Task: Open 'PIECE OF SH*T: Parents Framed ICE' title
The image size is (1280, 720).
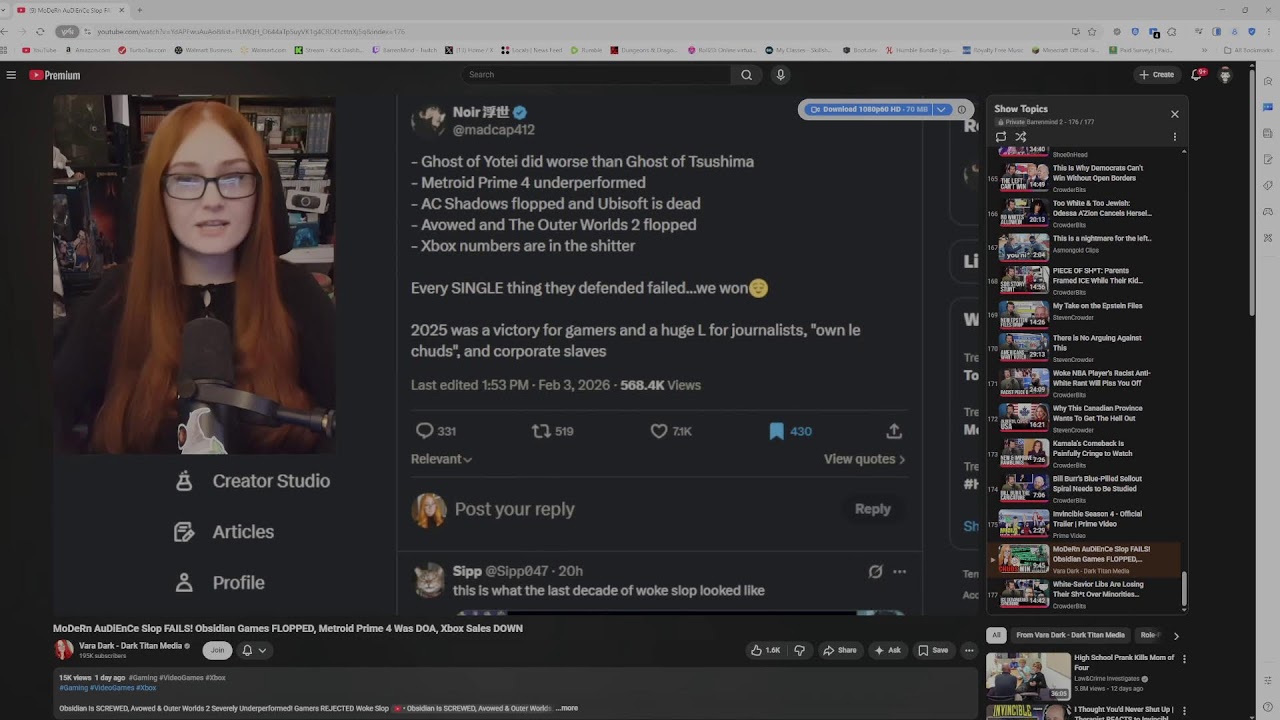Action: 1098,276
